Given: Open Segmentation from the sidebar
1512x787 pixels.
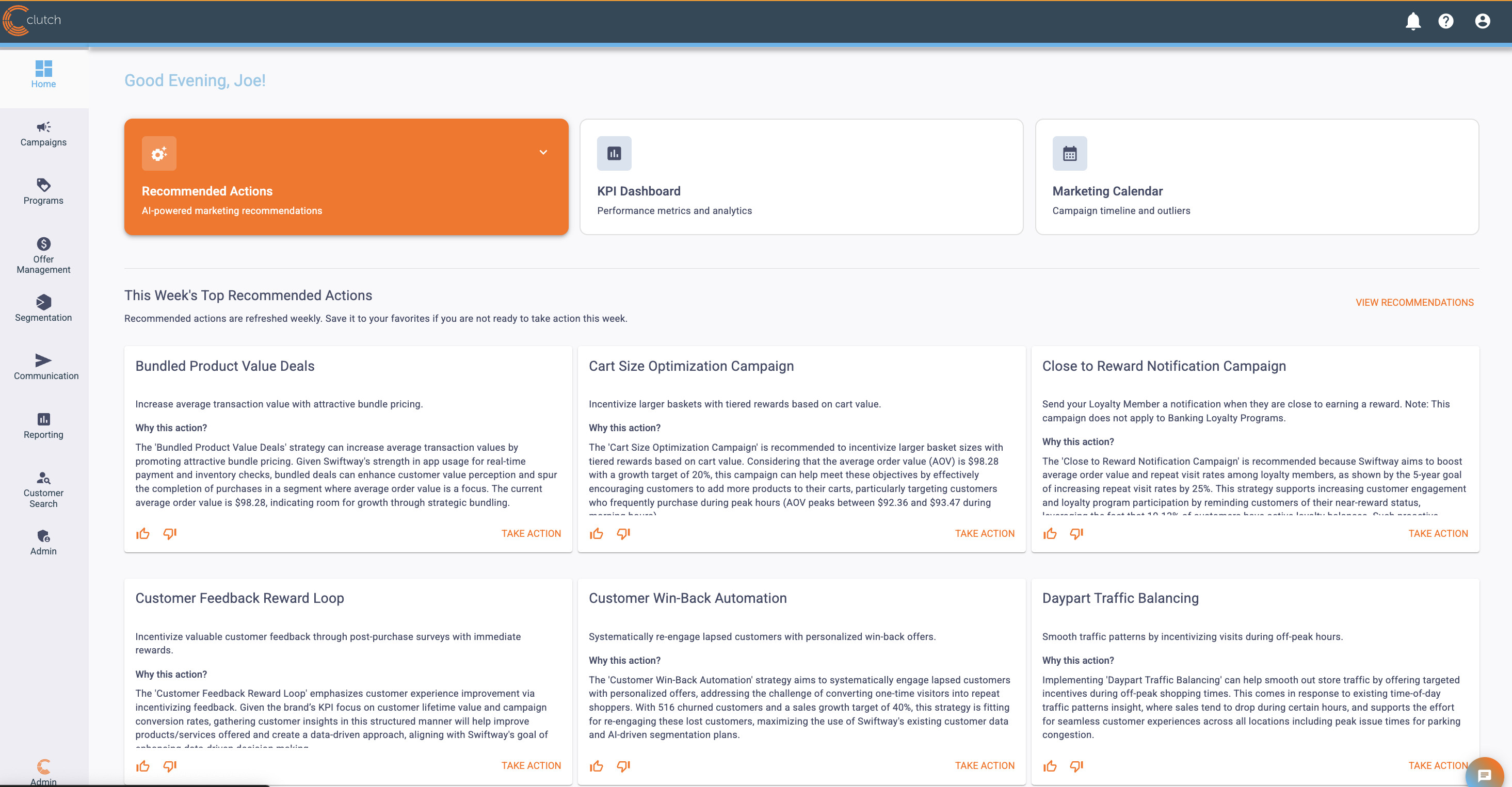Looking at the screenshot, I should click(x=43, y=308).
